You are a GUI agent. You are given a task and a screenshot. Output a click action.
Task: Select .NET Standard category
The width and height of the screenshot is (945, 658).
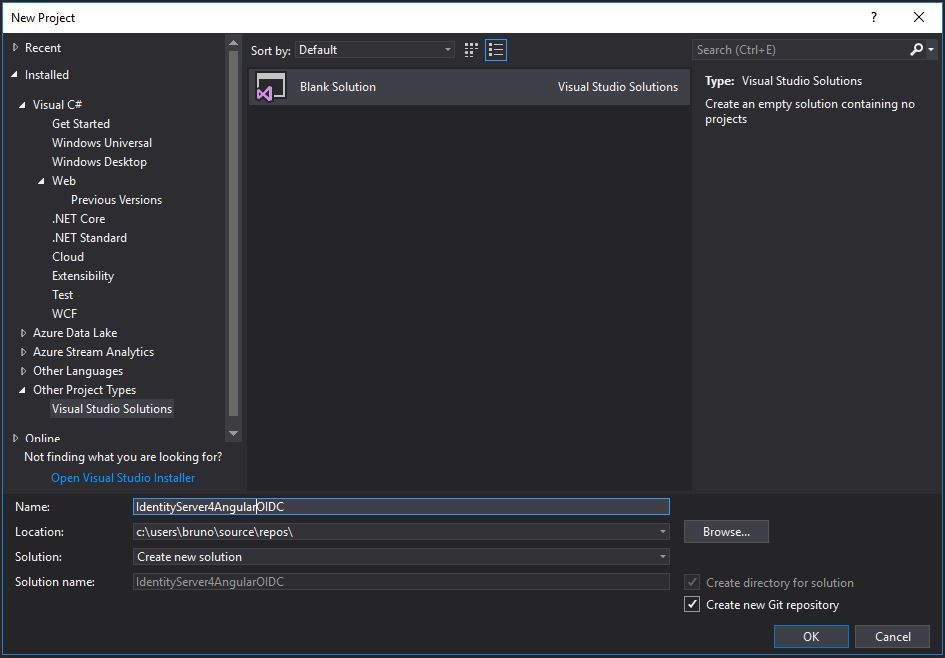point(89,237)
